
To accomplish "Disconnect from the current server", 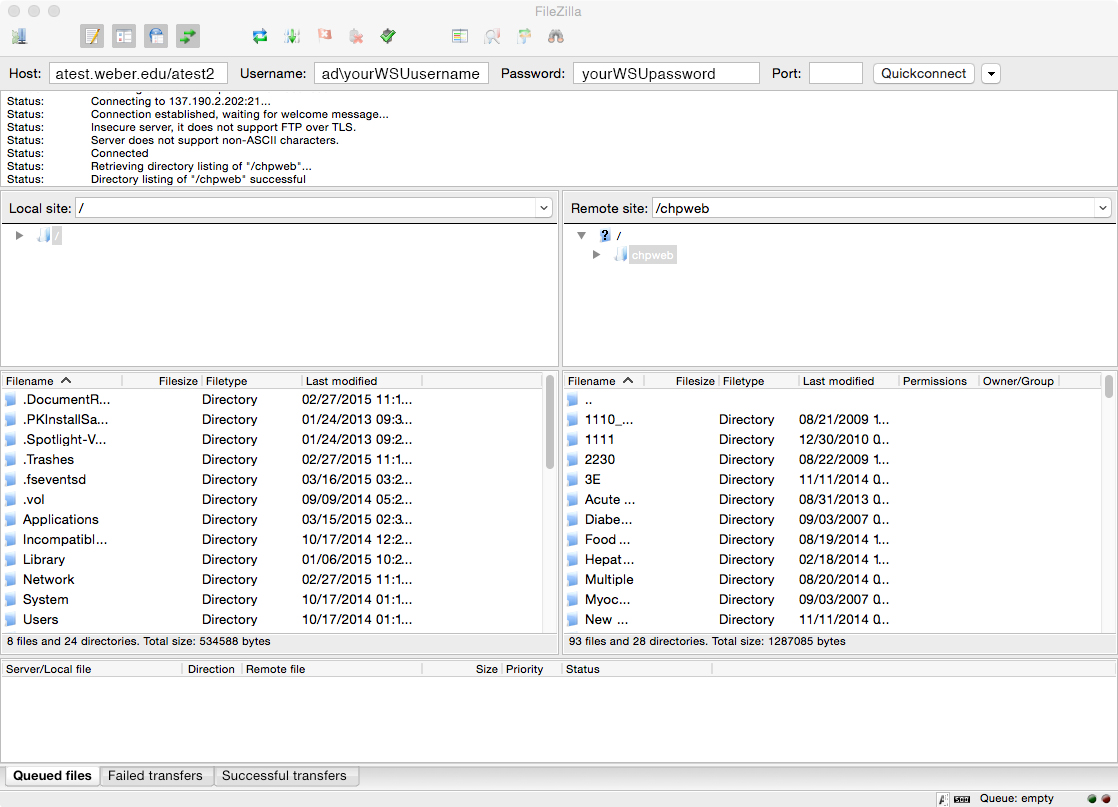I will tap(356, 37).
